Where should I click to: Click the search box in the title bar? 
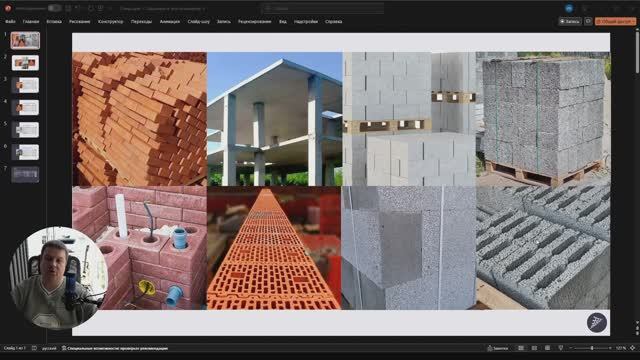(322, 8)
